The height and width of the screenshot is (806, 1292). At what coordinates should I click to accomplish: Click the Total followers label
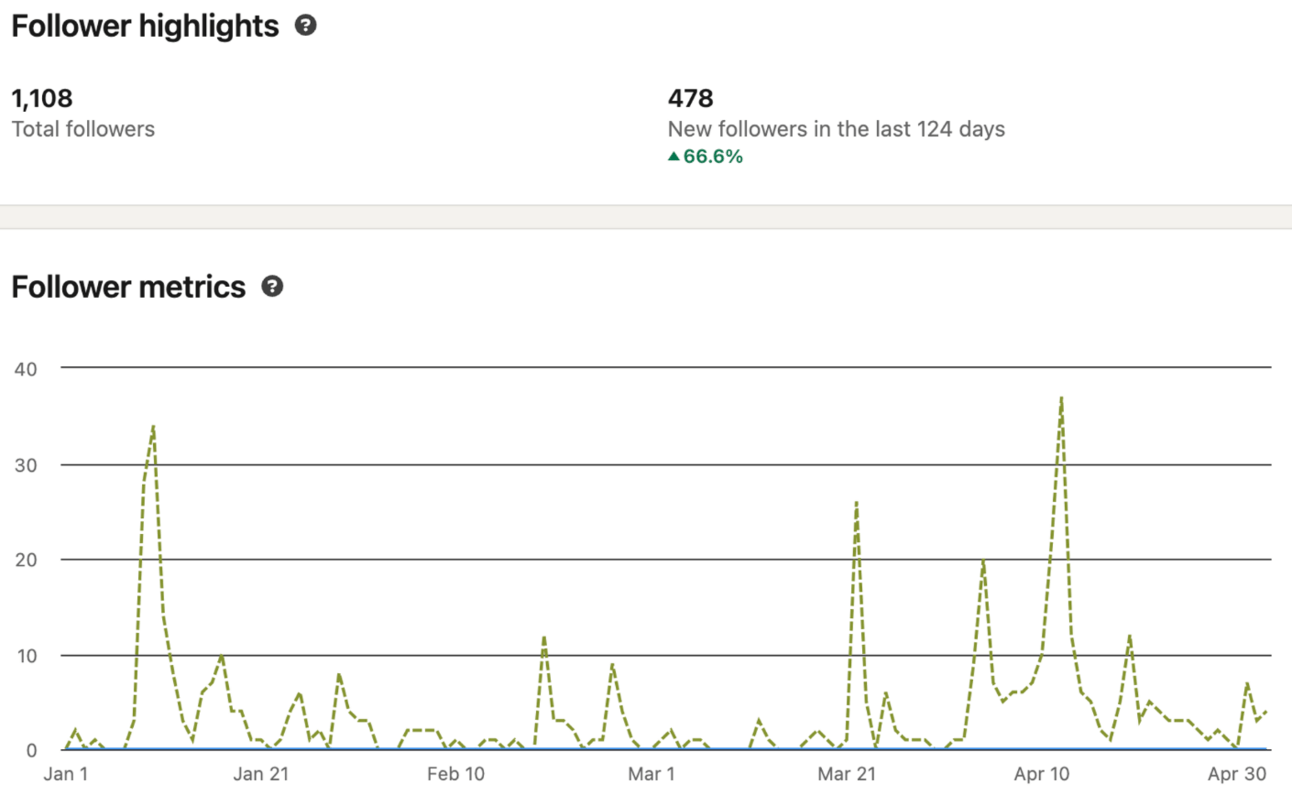coord(83,129)
